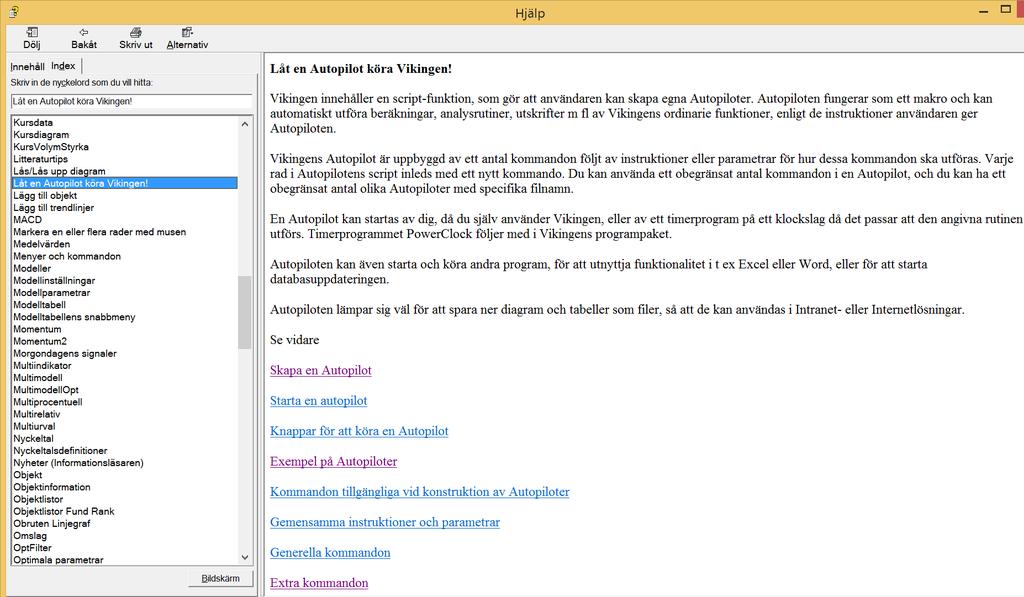
Task: Select KursVolymStyrka index entry
Action: 51,147
